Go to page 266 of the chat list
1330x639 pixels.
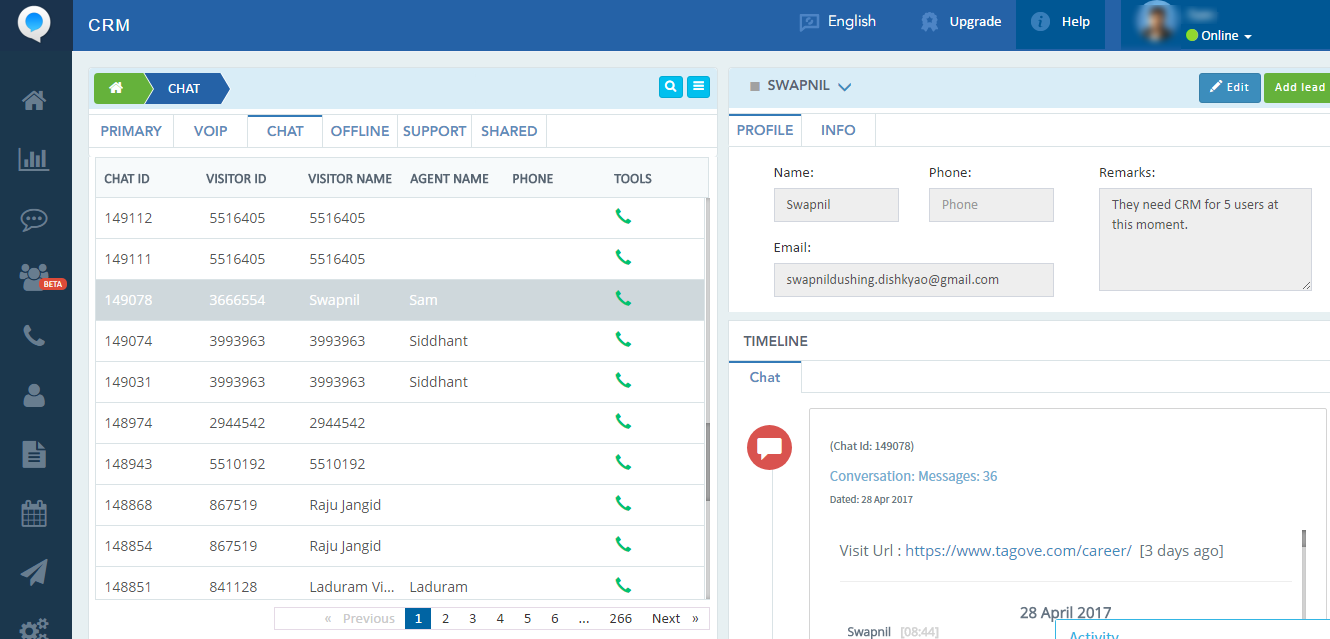(621, 618)
